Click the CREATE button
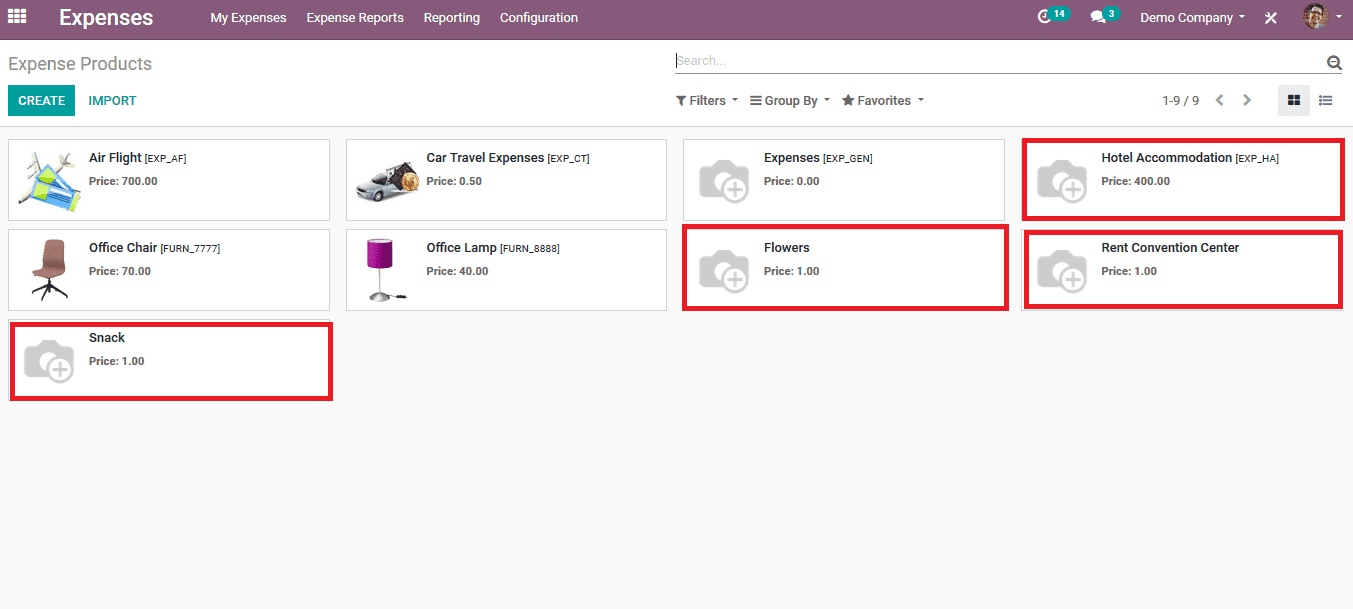This screenshot has width=1353, height=609. coord(41,100)
